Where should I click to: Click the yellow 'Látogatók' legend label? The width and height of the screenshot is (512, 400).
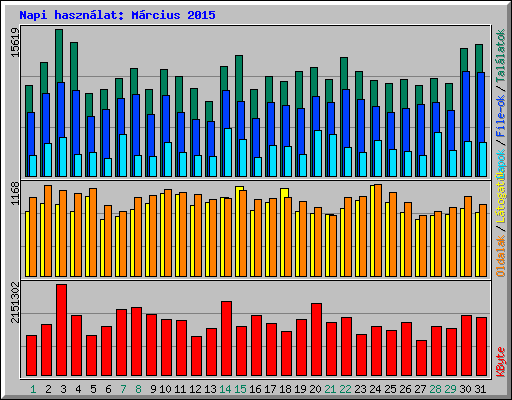pos(501,198)
